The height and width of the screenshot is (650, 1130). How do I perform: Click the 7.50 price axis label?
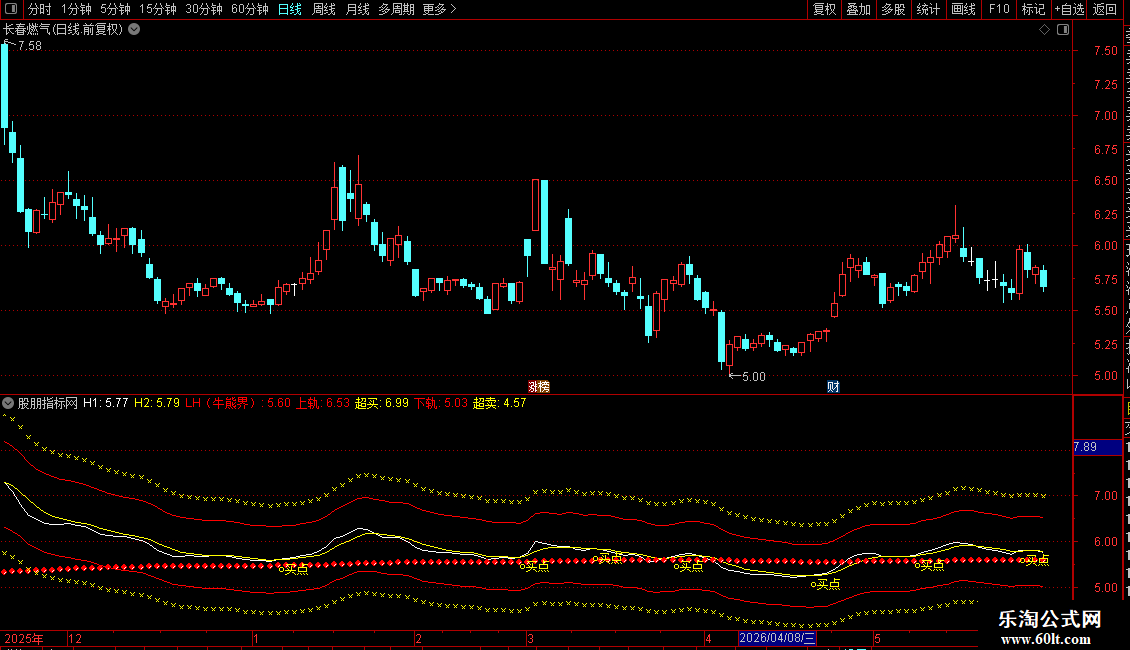1105,51
